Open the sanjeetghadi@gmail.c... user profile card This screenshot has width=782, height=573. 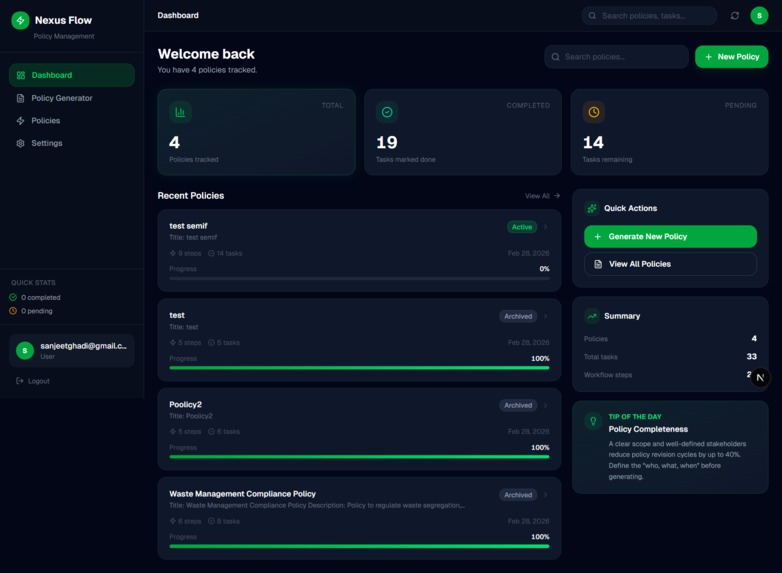(72, 351)
